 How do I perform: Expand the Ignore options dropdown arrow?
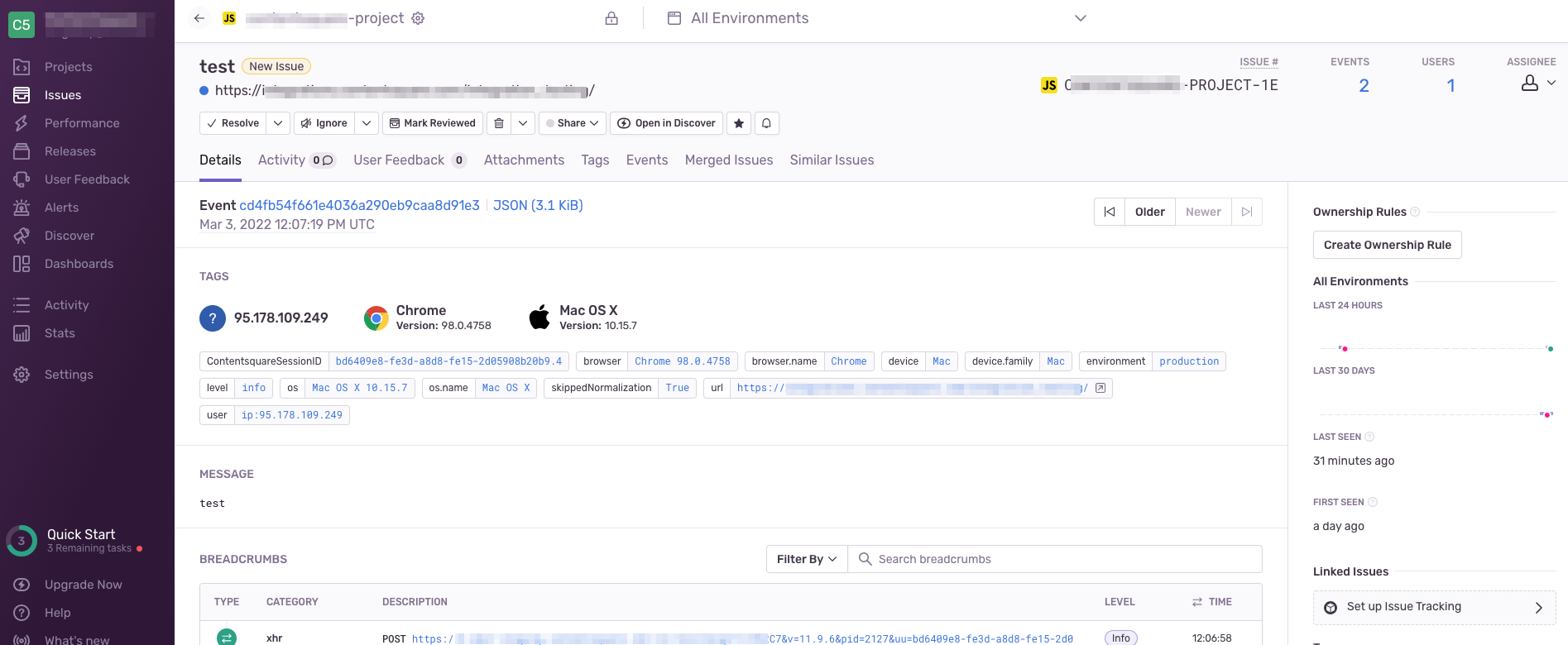(367, 123)
